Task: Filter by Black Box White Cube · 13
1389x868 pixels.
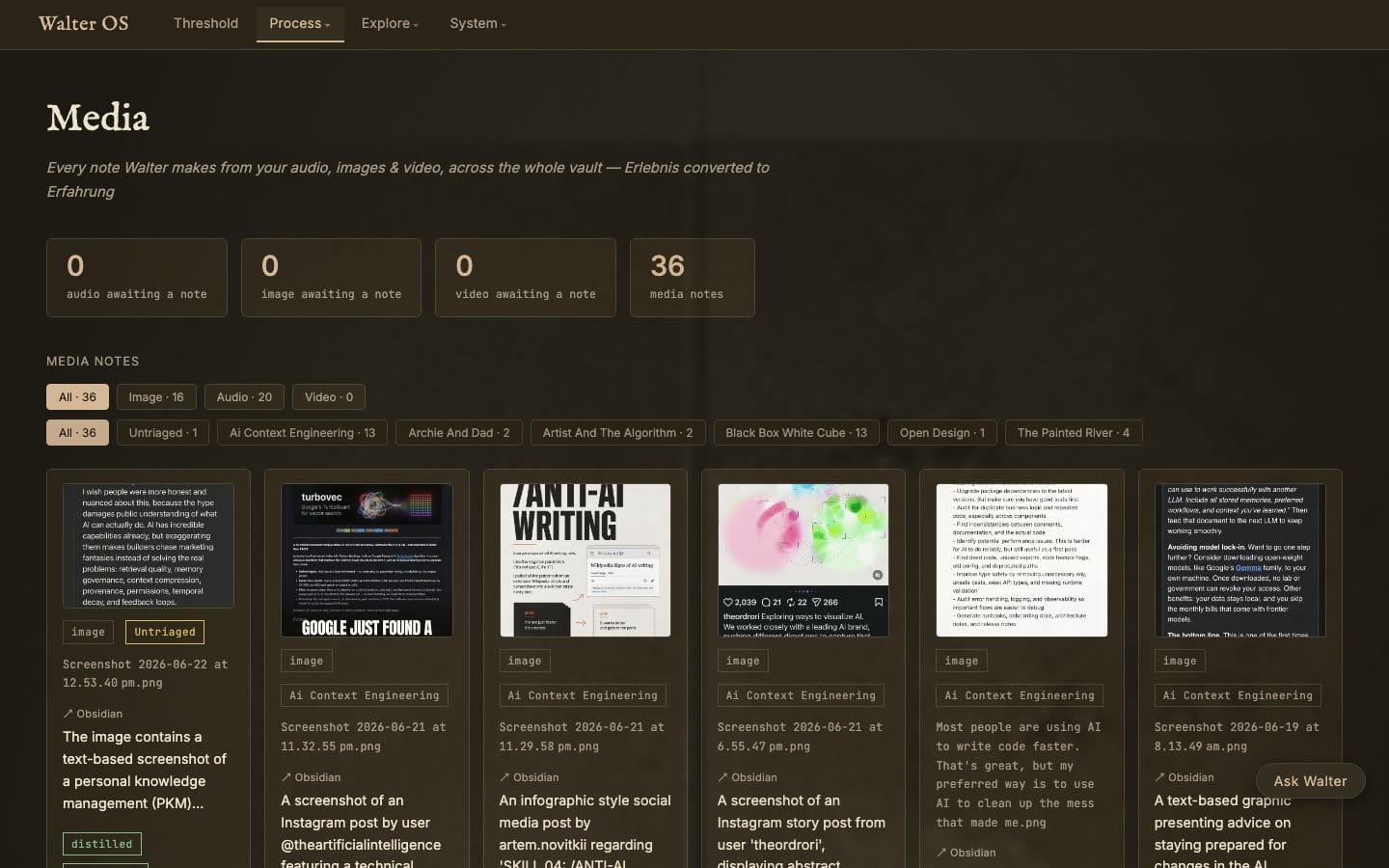Action: click(x=797, y=433)
